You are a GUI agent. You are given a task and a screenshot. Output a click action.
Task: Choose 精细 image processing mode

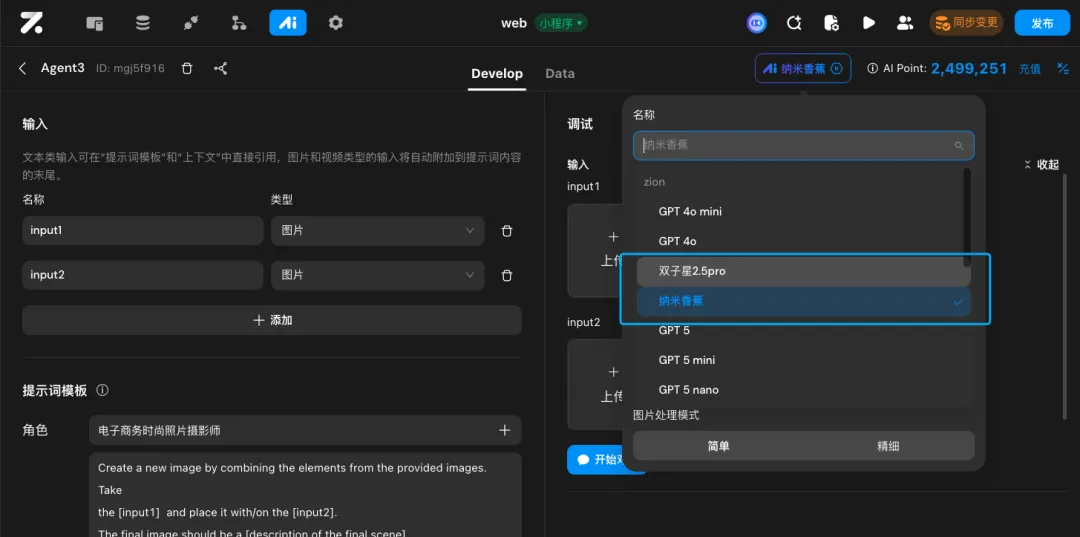[x=888, y=446]
